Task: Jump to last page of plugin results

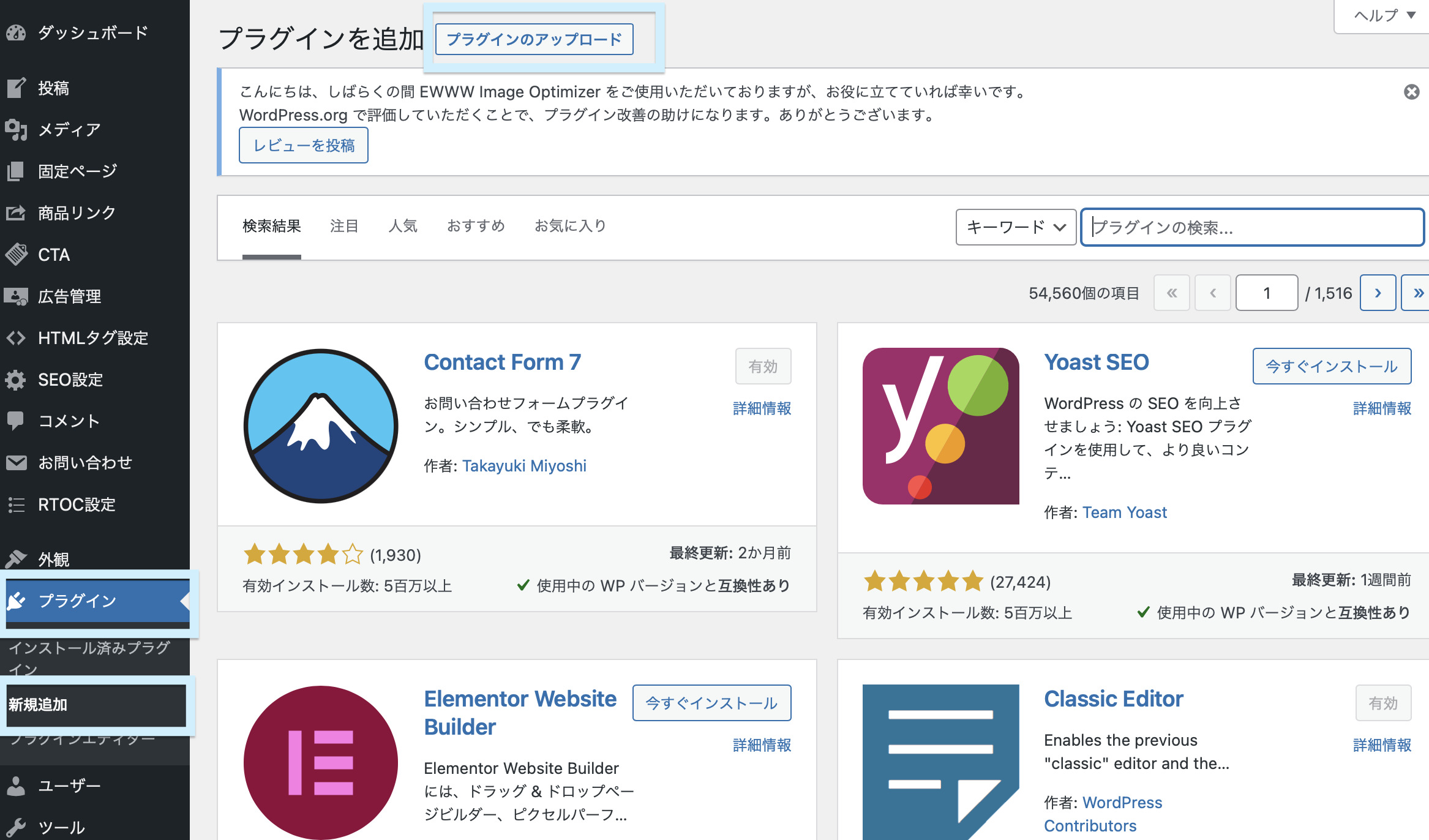Action: [x=1416, y=293]
